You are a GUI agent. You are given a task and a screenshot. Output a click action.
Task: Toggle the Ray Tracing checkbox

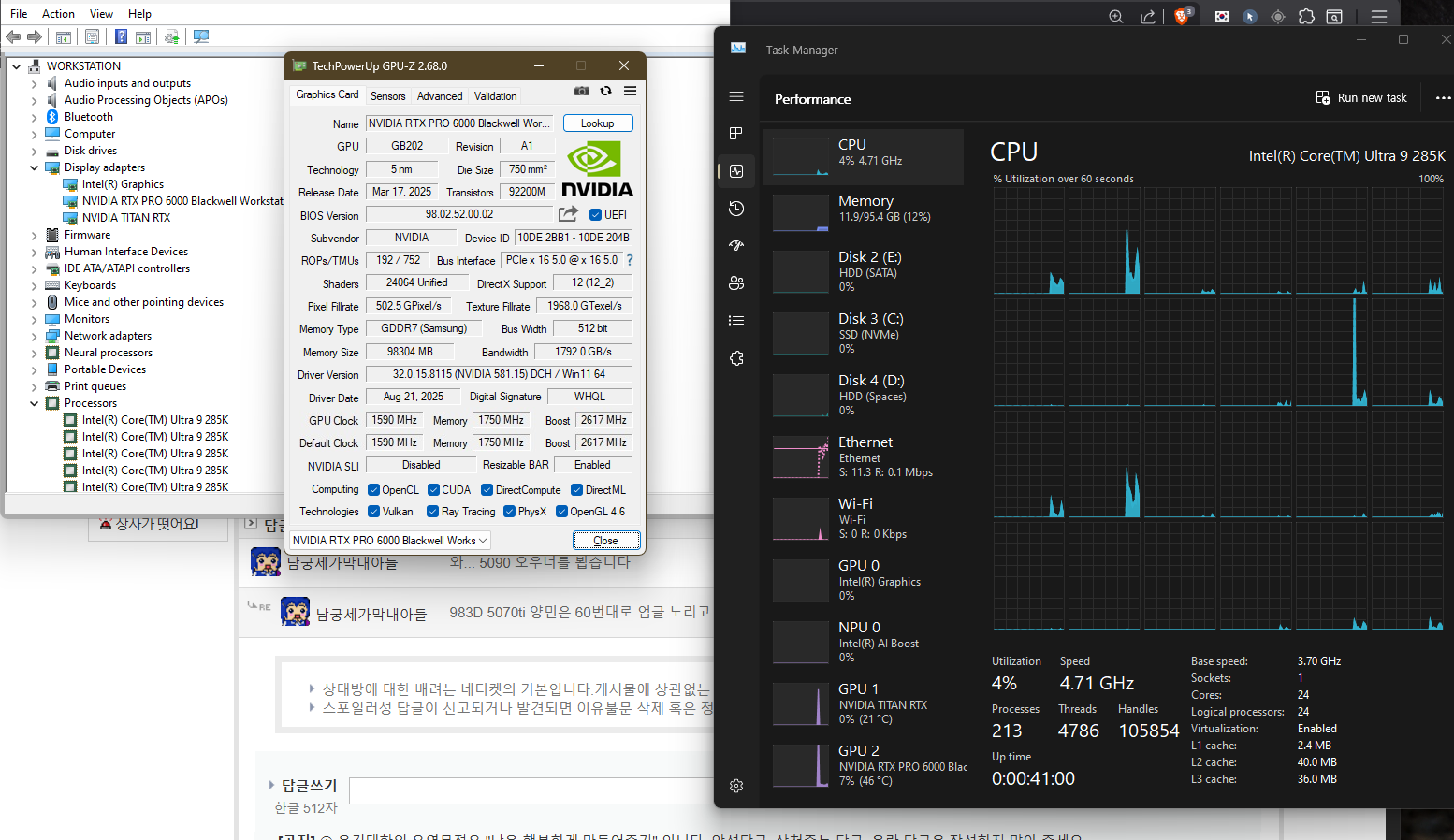pos(432,512)
